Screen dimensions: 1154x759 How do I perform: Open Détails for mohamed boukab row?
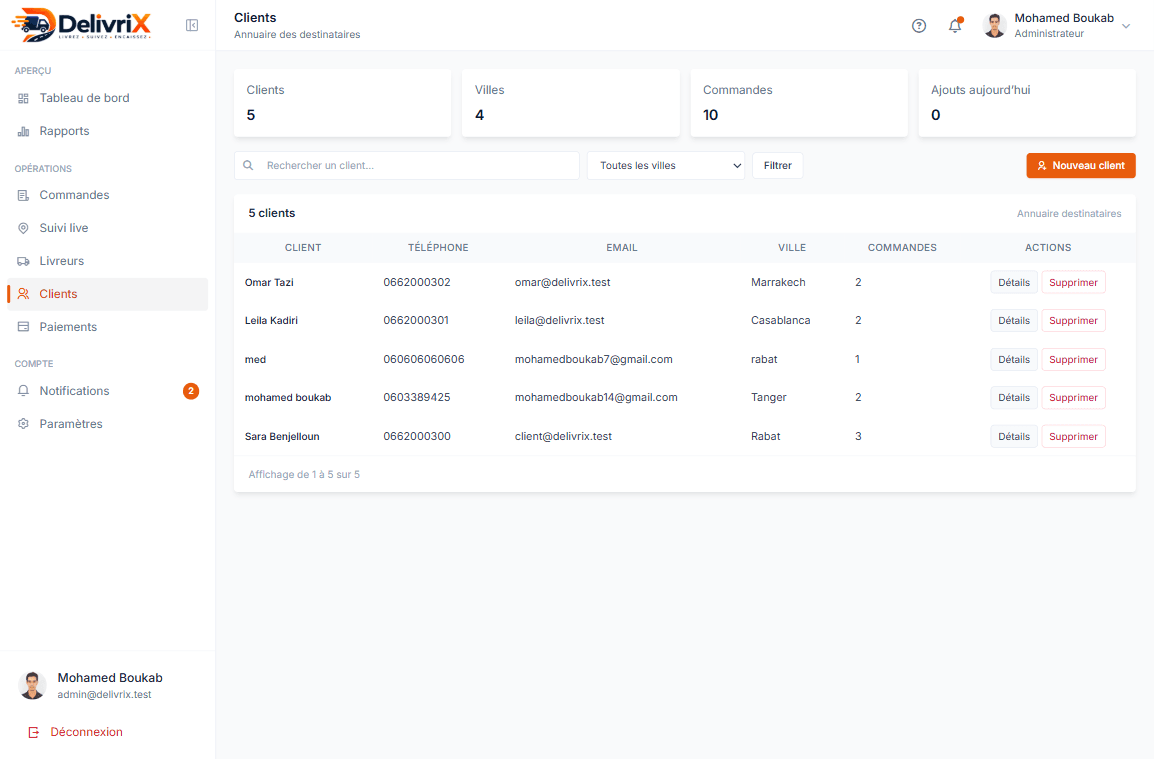click(x=1013, y=398)
